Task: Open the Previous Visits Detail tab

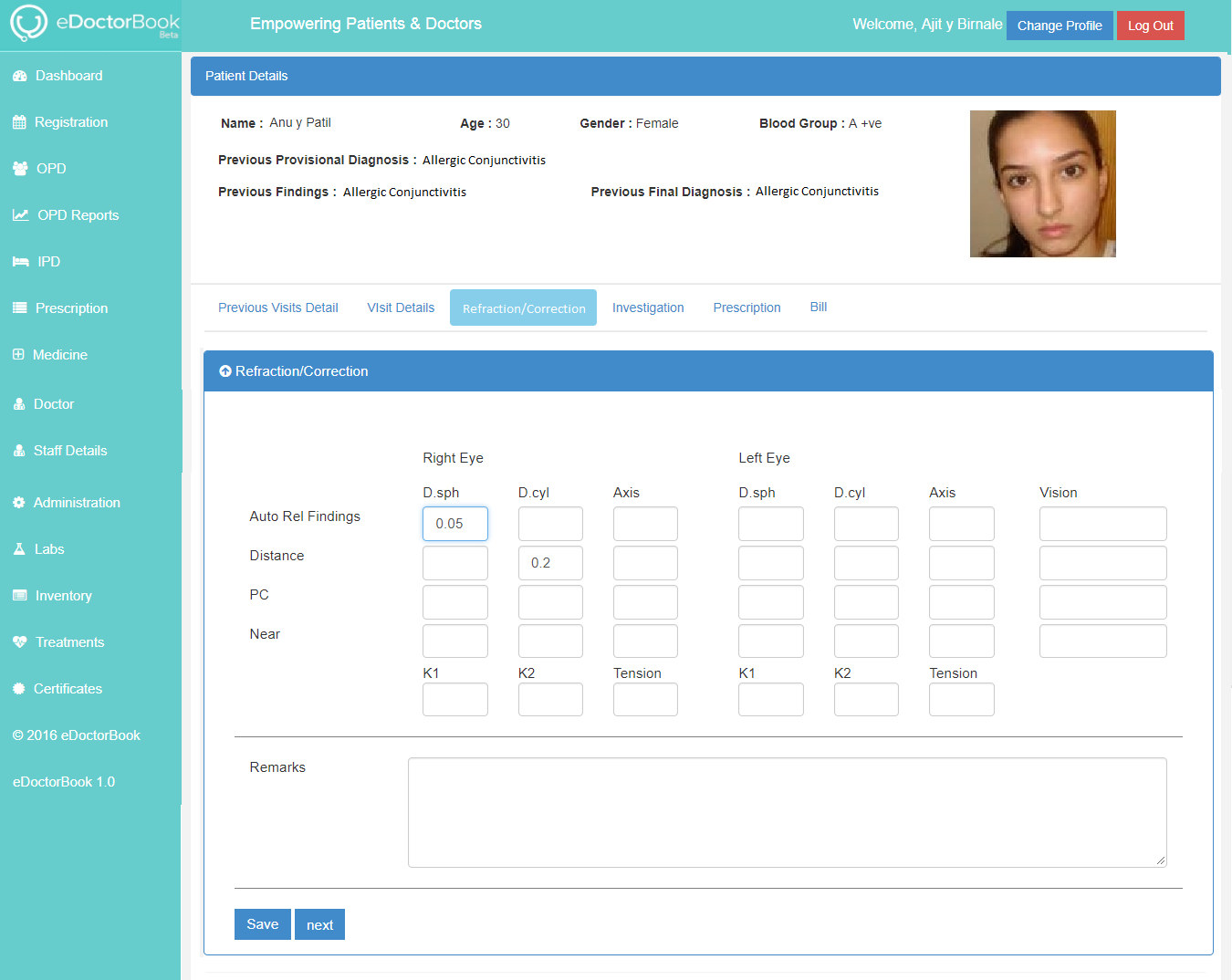Action: pos(277,308)
